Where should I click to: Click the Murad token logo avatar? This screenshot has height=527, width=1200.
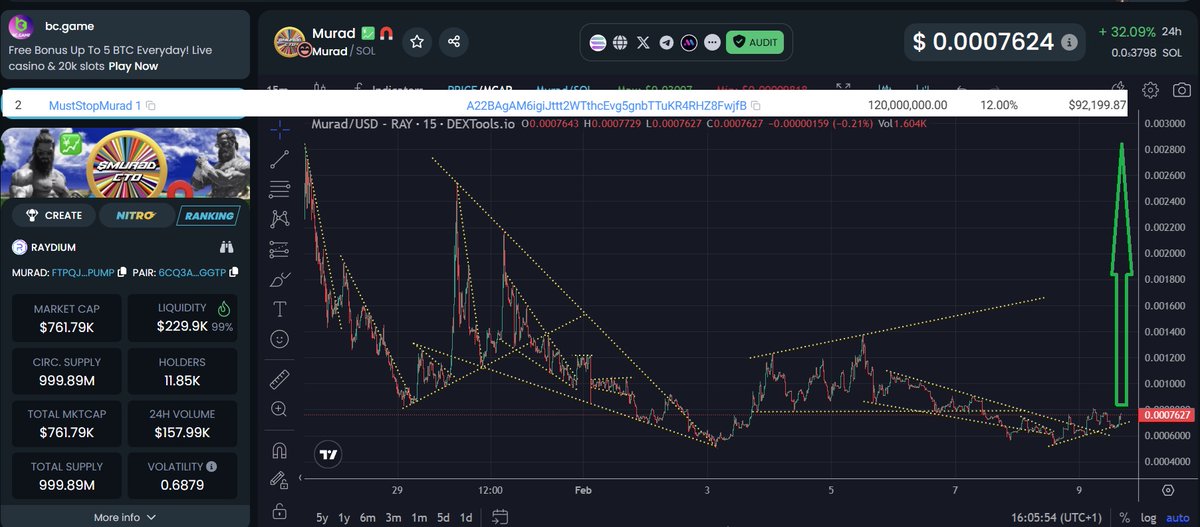[x=290, y=43]
